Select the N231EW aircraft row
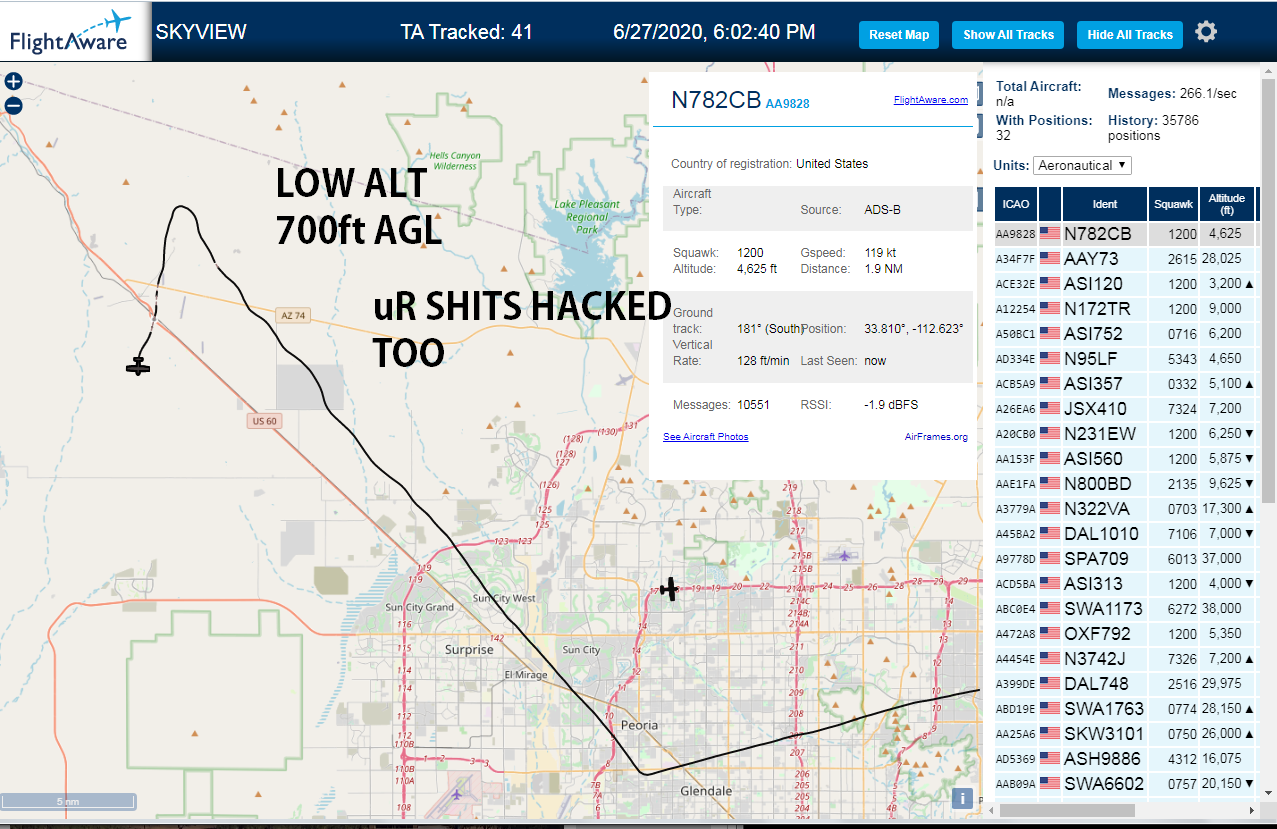Screen dimensions: 1277x829 pyautogui.click(x=1125, y=433)
